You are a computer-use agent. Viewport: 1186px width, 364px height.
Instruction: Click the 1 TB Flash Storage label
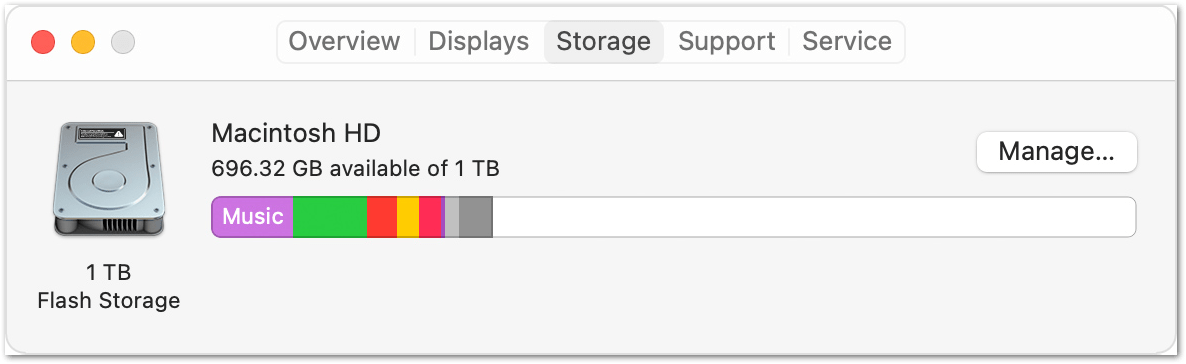(x=109, y=287)
